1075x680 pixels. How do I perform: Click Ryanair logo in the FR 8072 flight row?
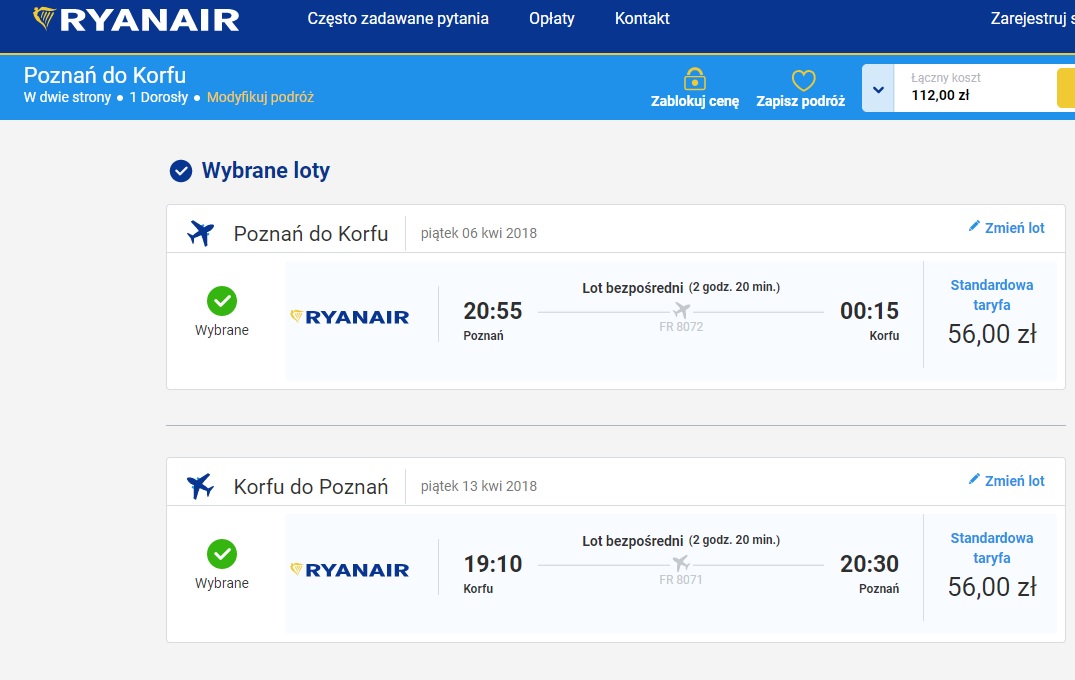[x=350, y=317]
